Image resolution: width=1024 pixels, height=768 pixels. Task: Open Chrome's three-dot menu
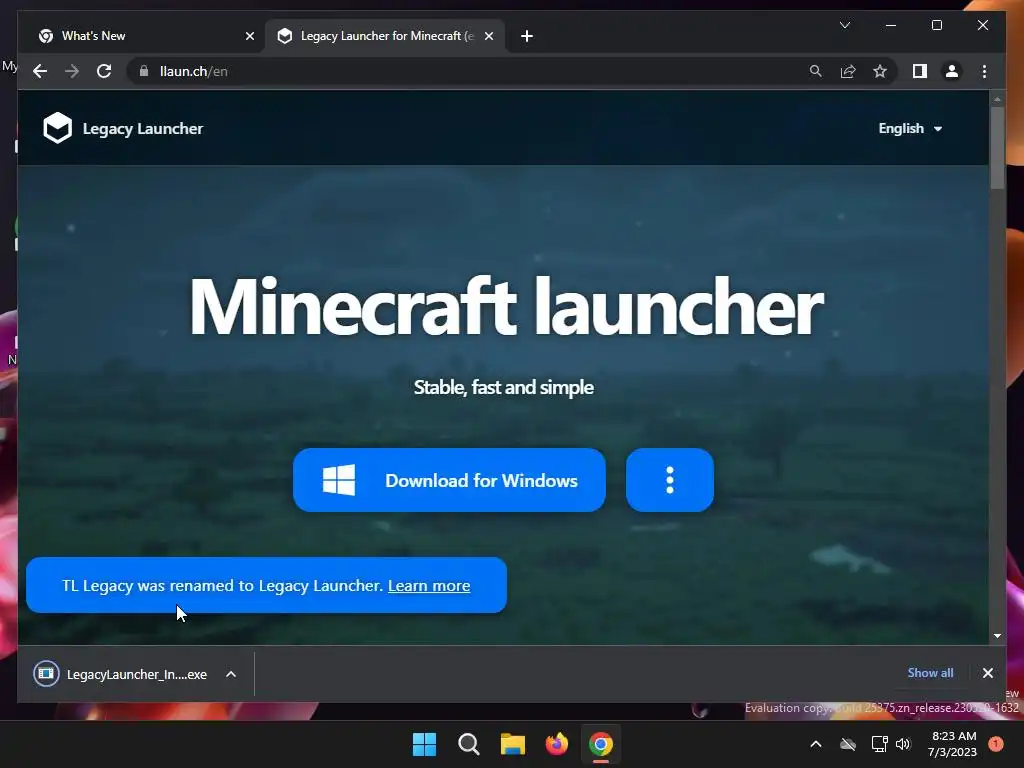(x=984, y=71)
